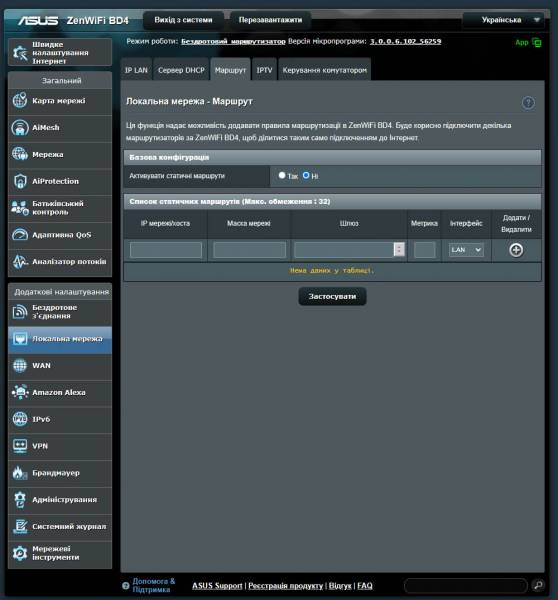Image resolution: width=558 pixels, height=600 pixels.
Task: Click the Допомога & Підтримка link text
Action: [x=153, y=585]
